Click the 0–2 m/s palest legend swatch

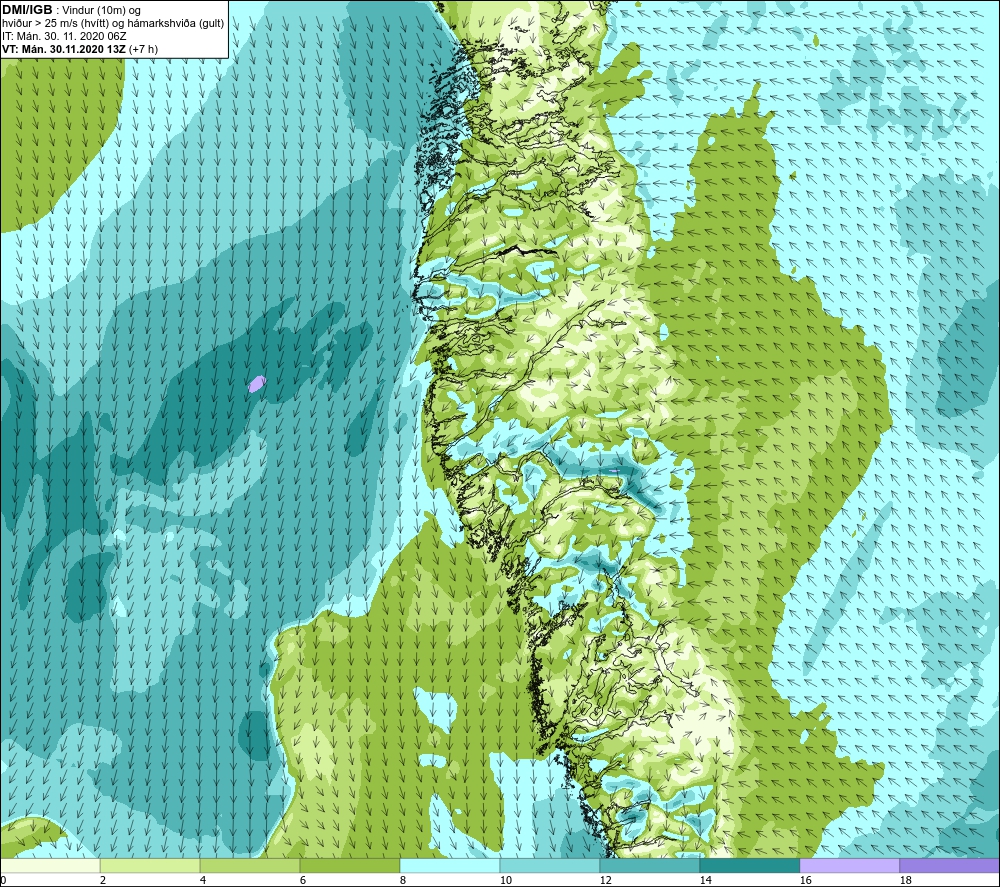point(50,865)
